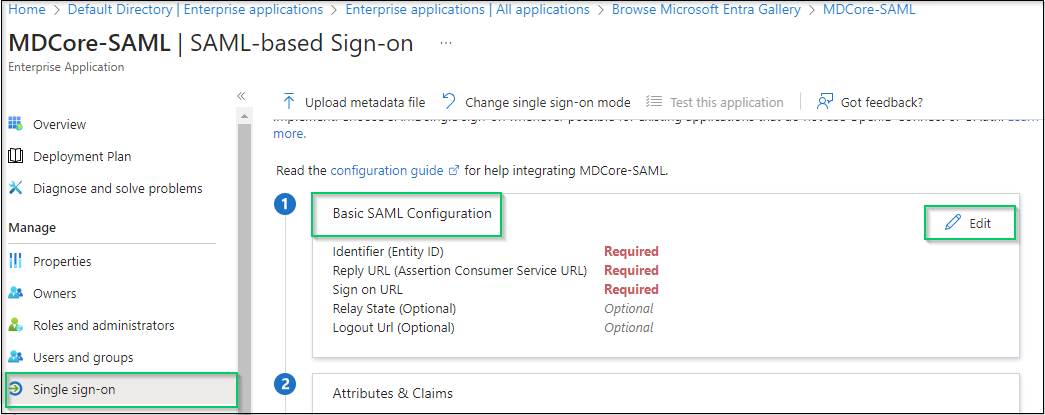This screenshot has width=1045, height=415.
Task: Go to Home breadcrumb
Action: point(27,9)
